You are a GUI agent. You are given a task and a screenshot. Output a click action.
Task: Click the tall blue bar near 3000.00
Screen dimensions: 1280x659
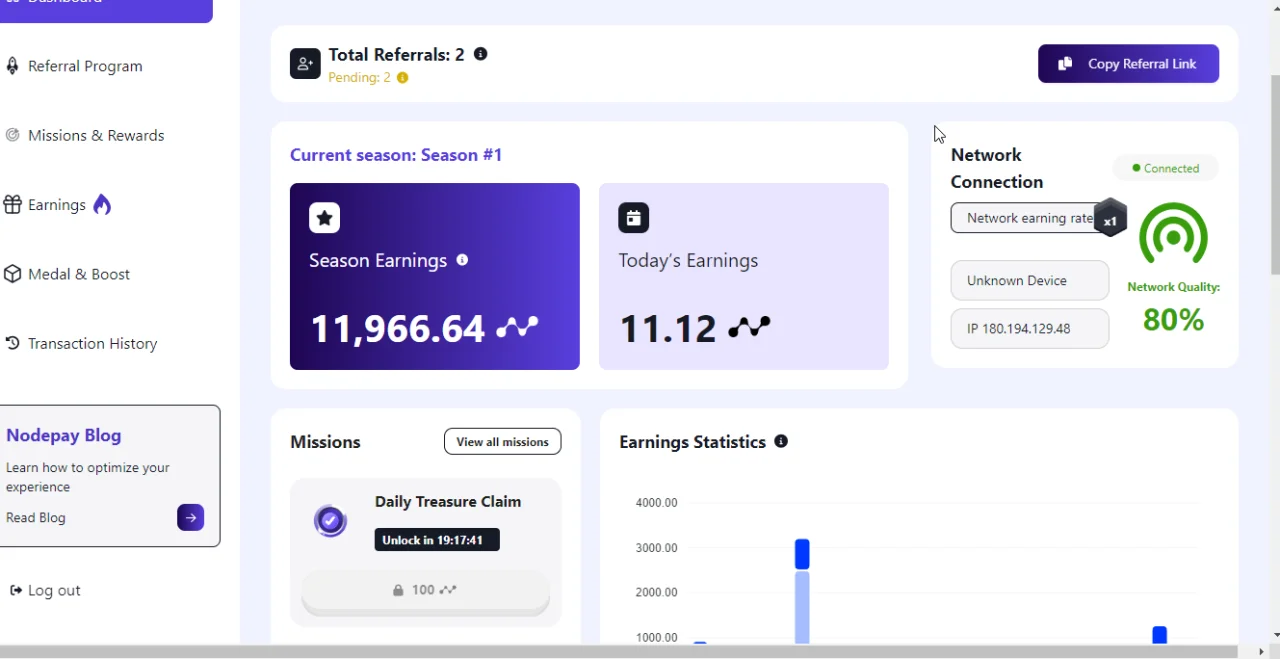(x=802, y=554)
